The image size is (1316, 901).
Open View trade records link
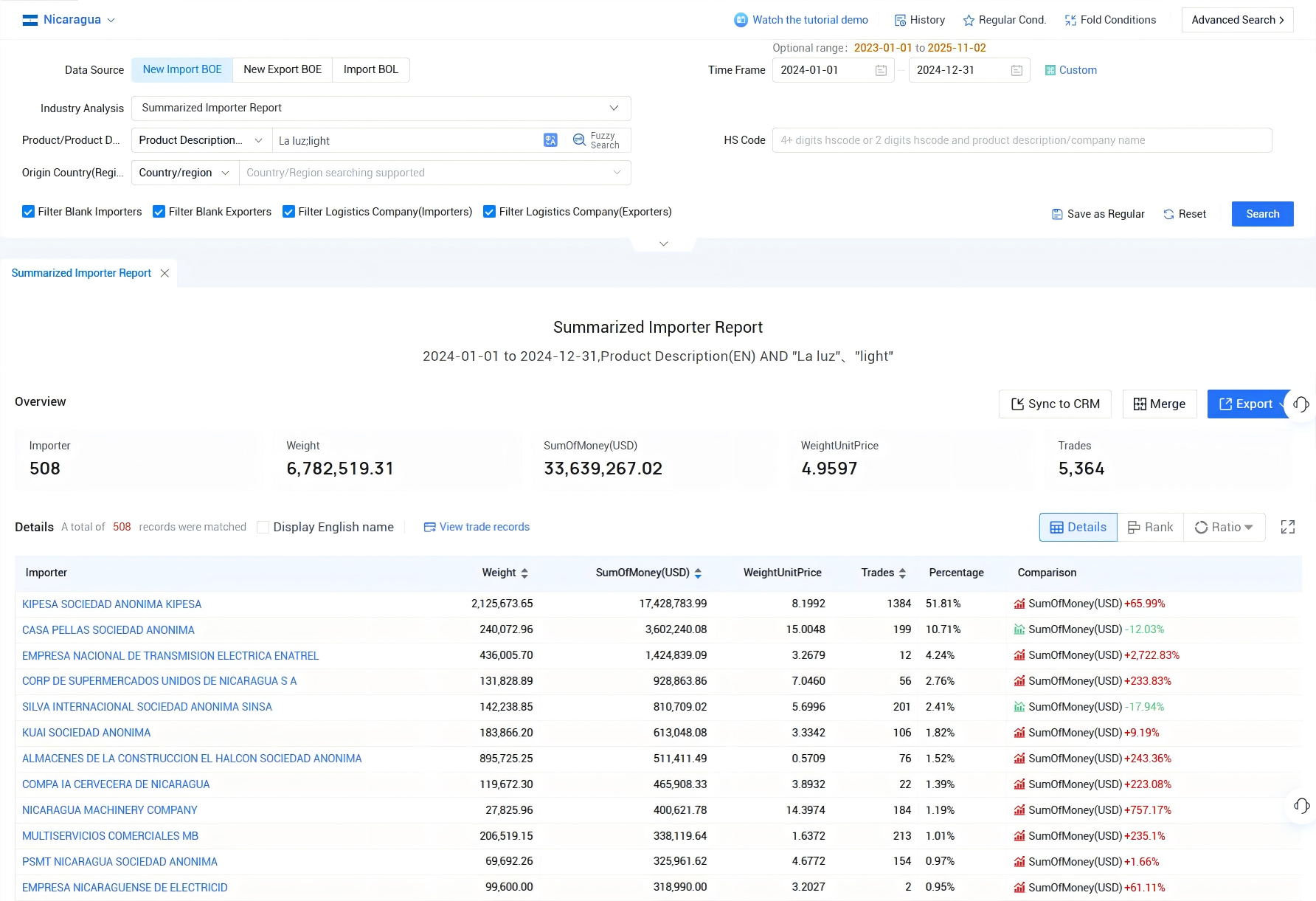pyautogui.click(x=477, y=527)
